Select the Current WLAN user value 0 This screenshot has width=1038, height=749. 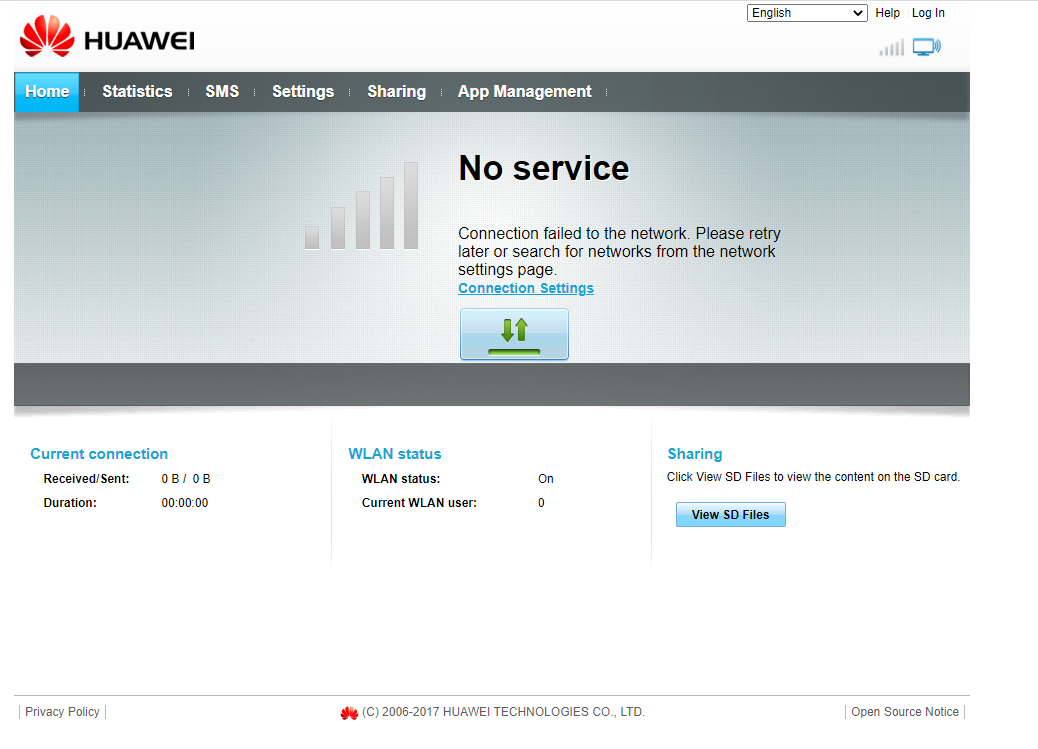point(541,503)
